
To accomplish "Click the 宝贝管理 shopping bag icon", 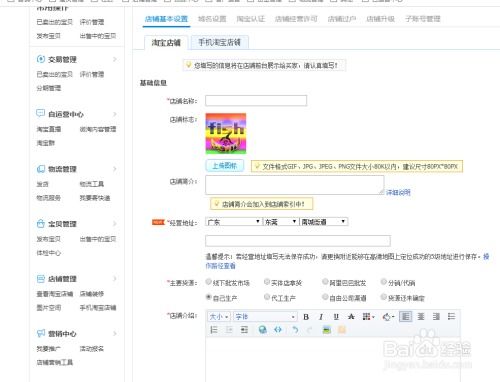I will pos(41,224).
